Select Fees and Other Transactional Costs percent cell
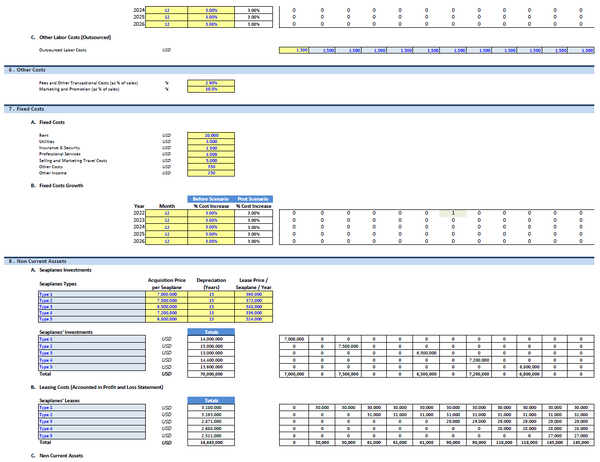The image size is (600, 462). tap(211, 83)
